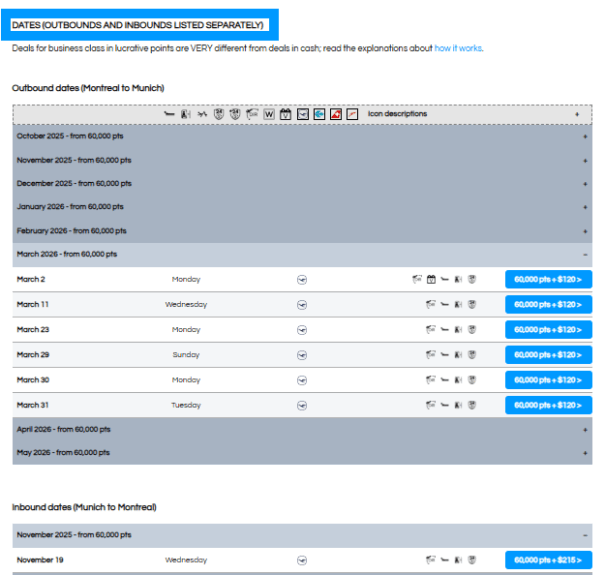
Task: Expand April 2026 outbound dates
Action: 585,429
